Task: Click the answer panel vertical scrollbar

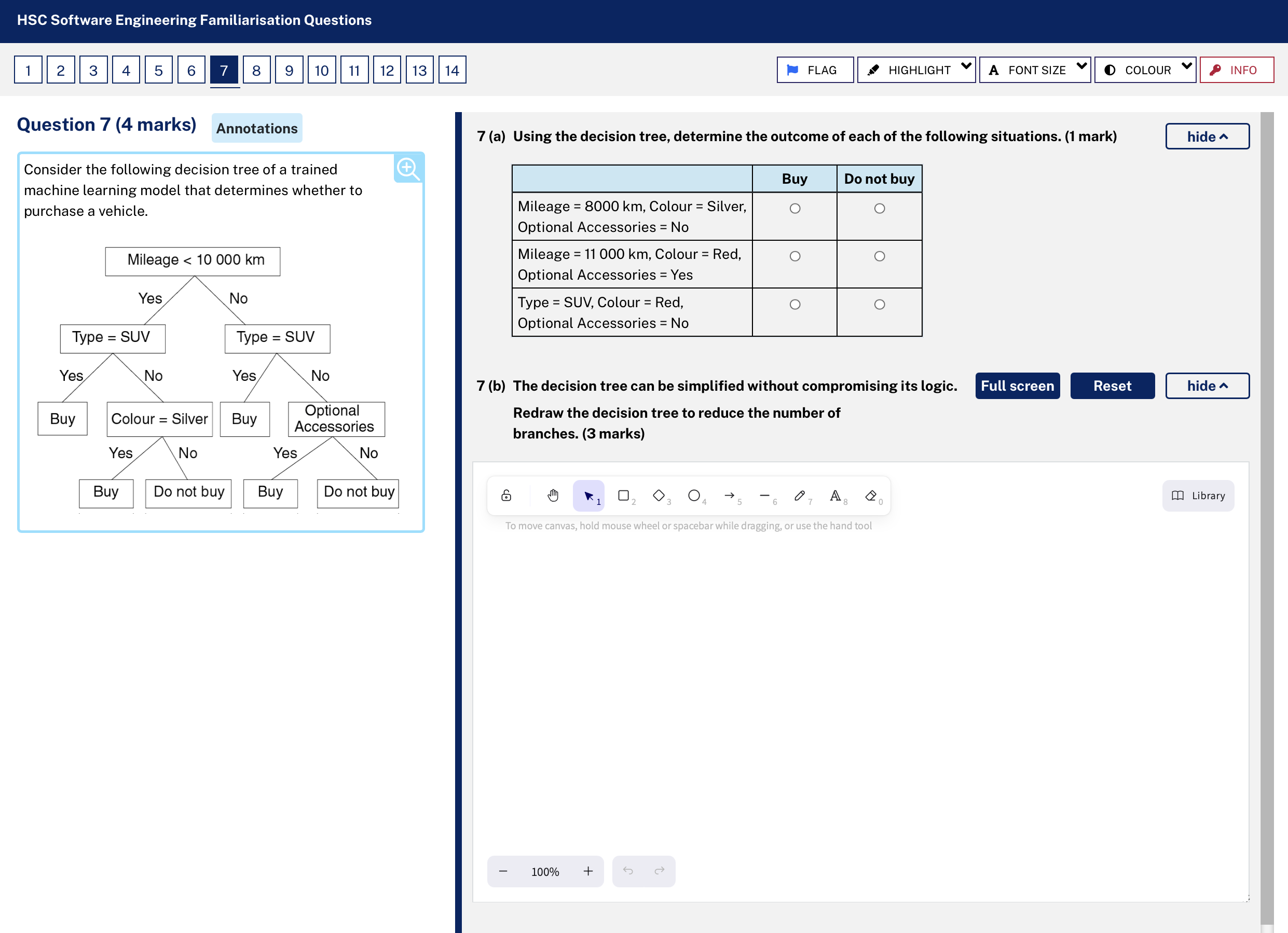Action: pos(1267,518)
